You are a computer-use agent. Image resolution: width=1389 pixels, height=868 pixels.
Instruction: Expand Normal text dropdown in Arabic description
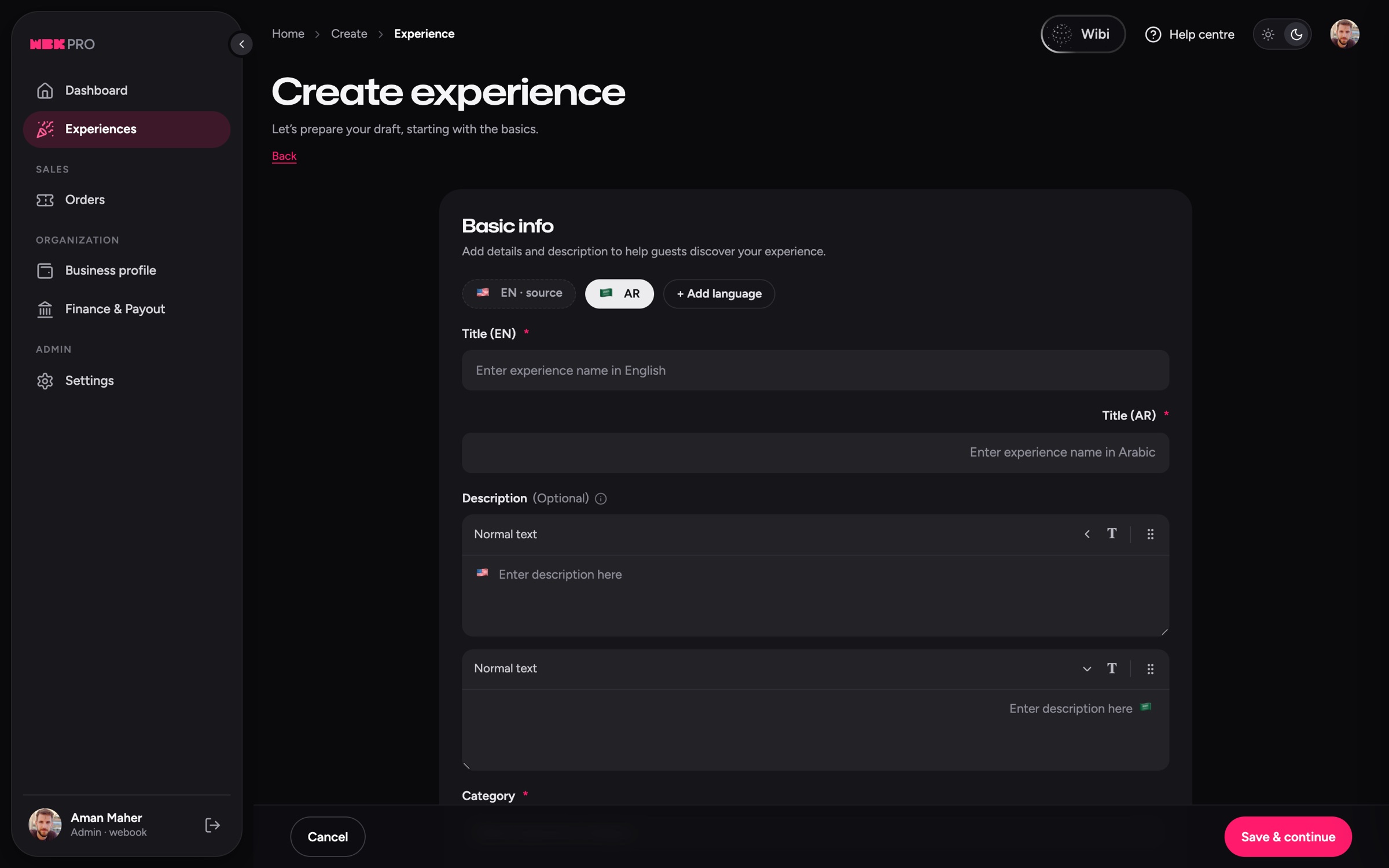[1087, 669]
